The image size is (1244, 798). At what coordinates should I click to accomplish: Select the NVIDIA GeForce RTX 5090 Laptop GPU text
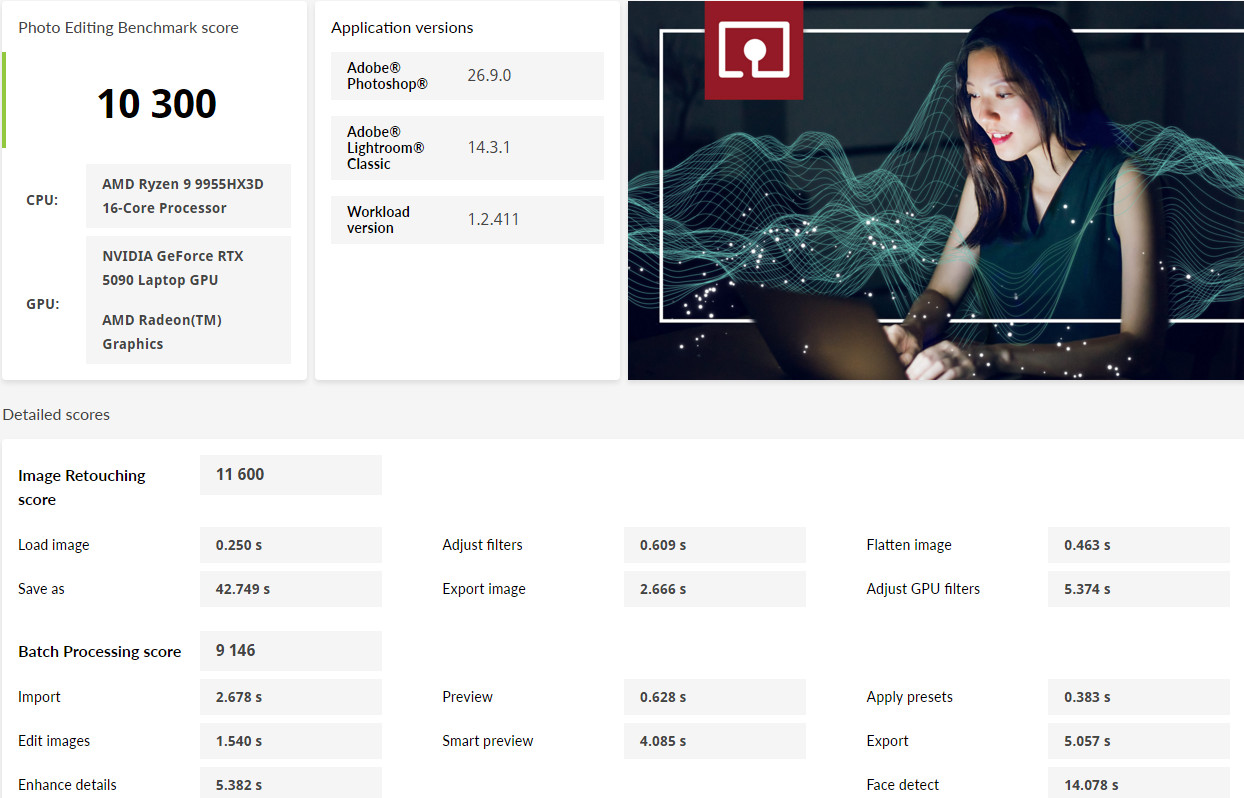[173, 268]
